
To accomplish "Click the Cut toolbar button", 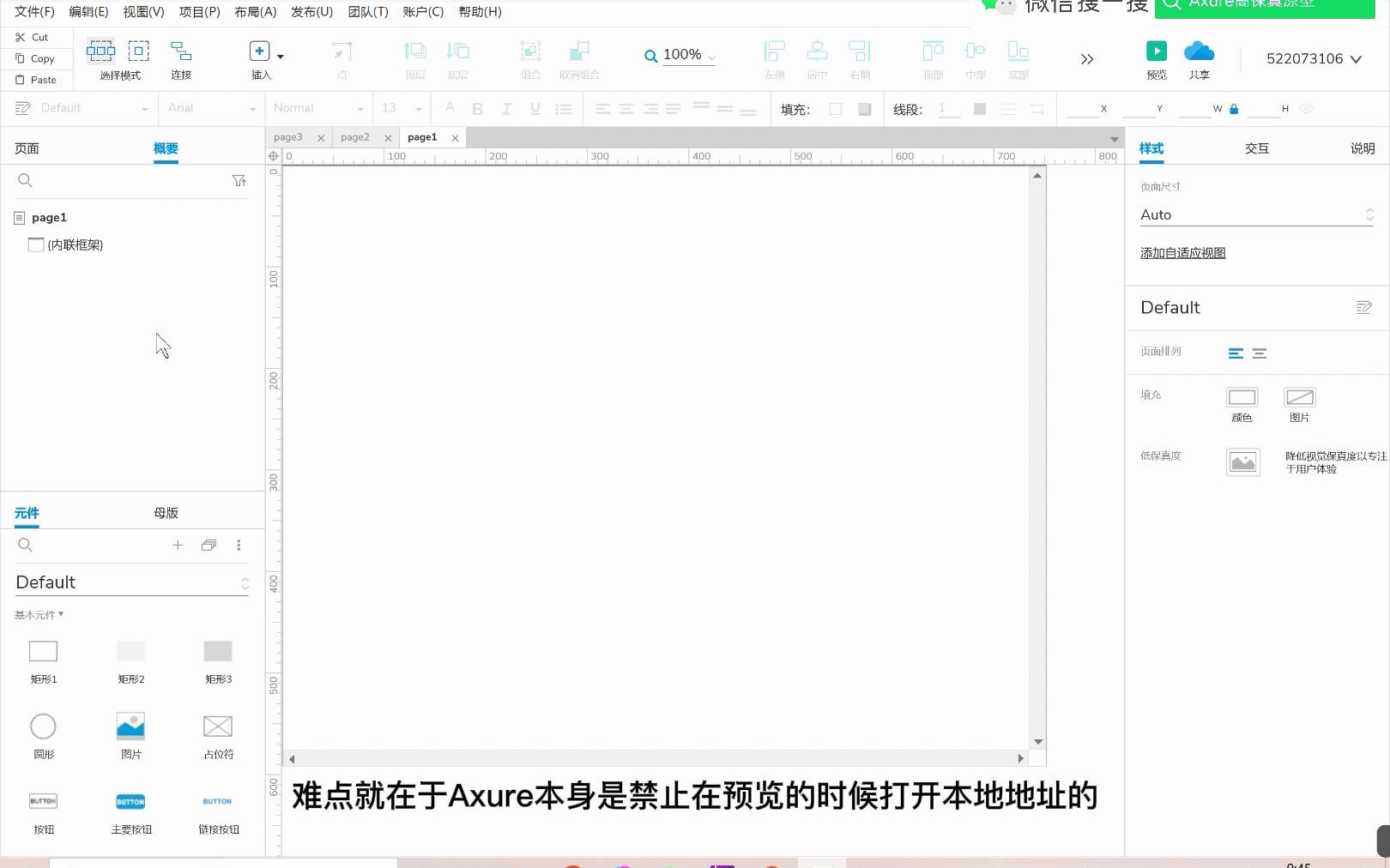I will pyautogui.click(x=32, y=37).
